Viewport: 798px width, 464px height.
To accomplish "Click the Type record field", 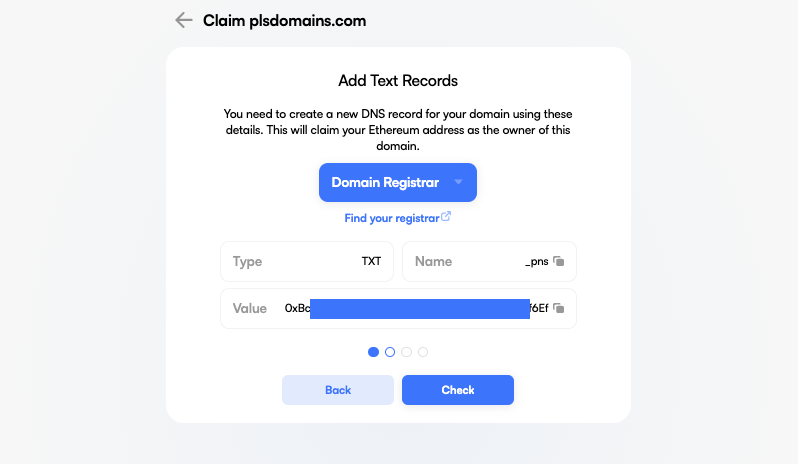I will click(306, 261).
